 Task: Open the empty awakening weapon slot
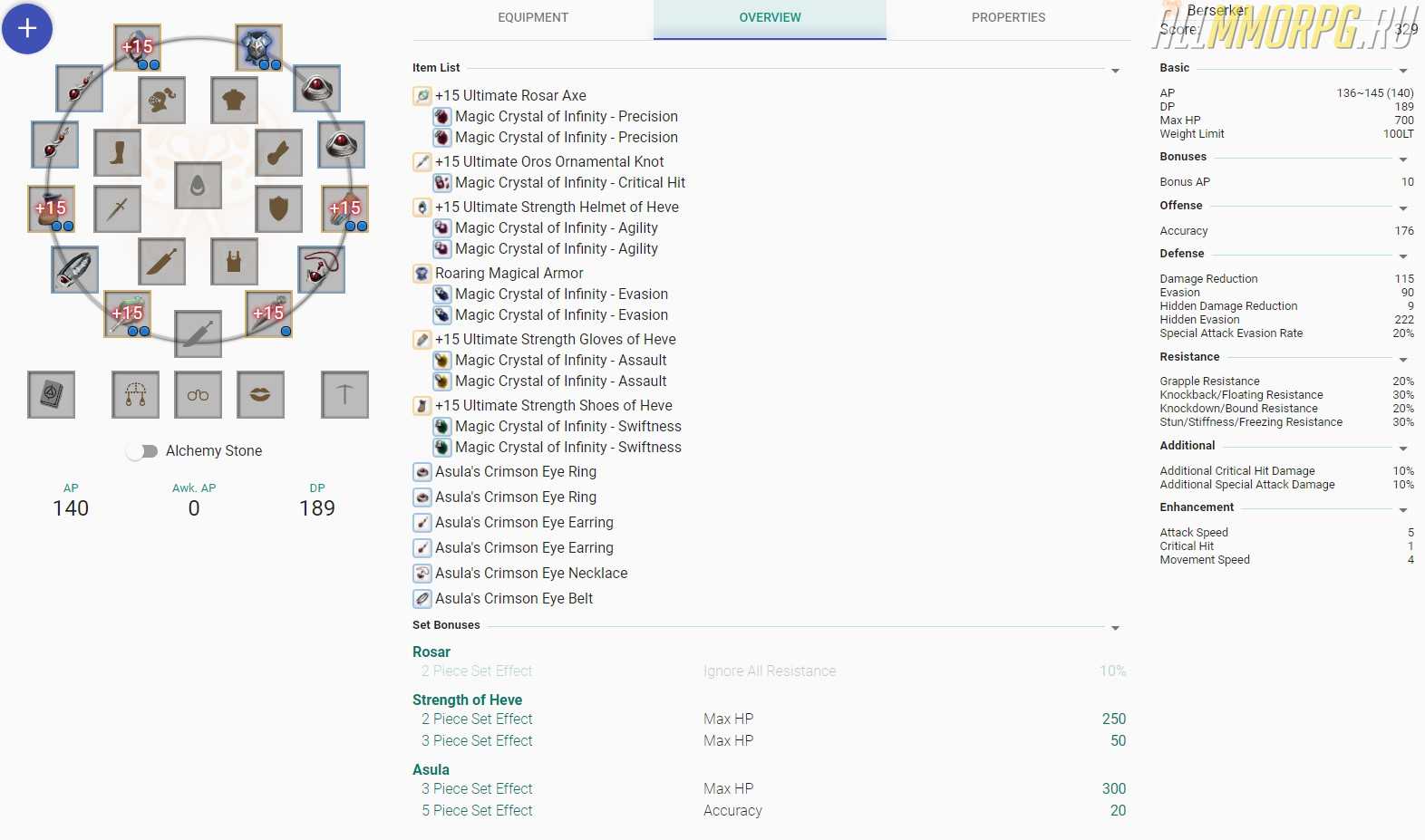click(x=198, y=333)
